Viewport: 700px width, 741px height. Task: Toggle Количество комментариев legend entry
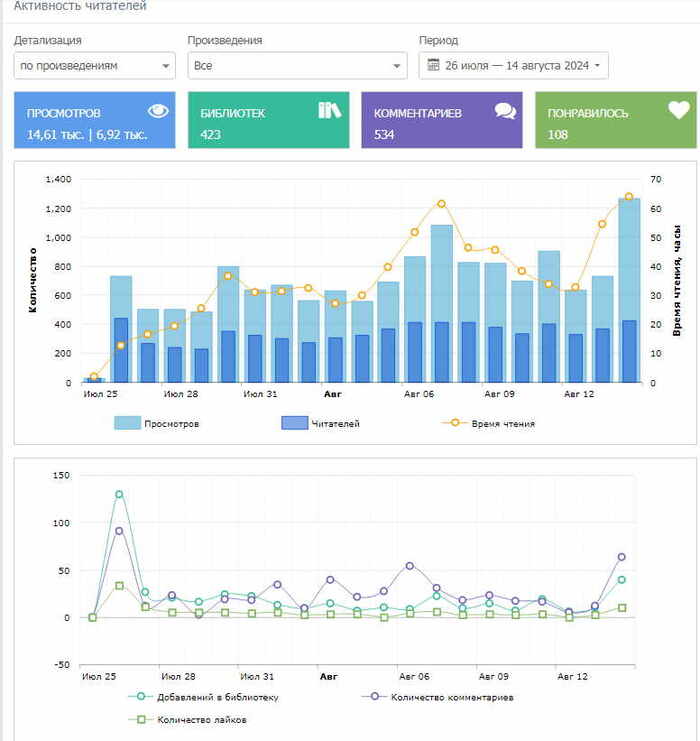(441, 697)
